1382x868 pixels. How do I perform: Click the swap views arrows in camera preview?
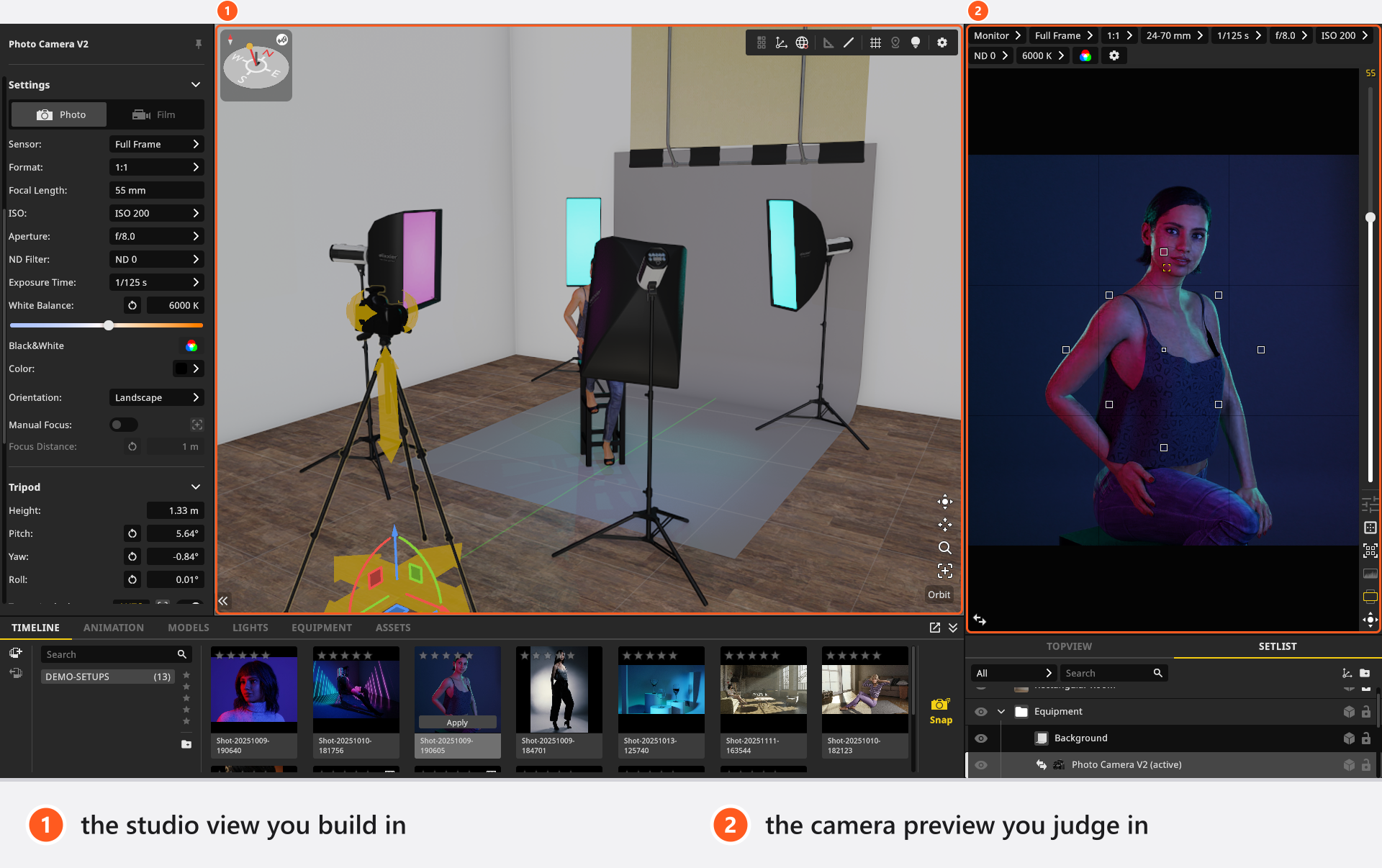(x=980, y=619)
